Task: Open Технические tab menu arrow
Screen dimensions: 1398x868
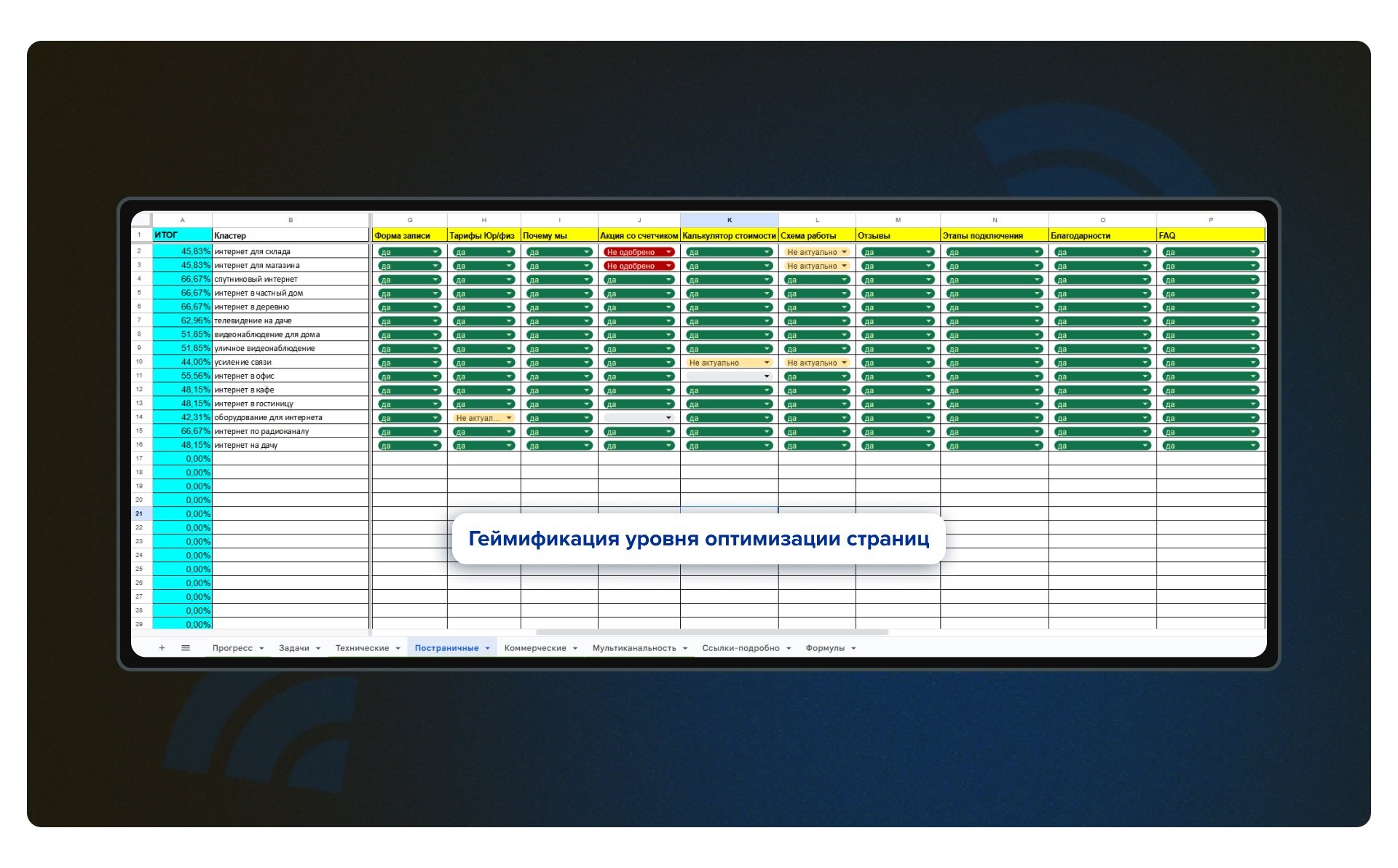Action: tap(398, 649)
